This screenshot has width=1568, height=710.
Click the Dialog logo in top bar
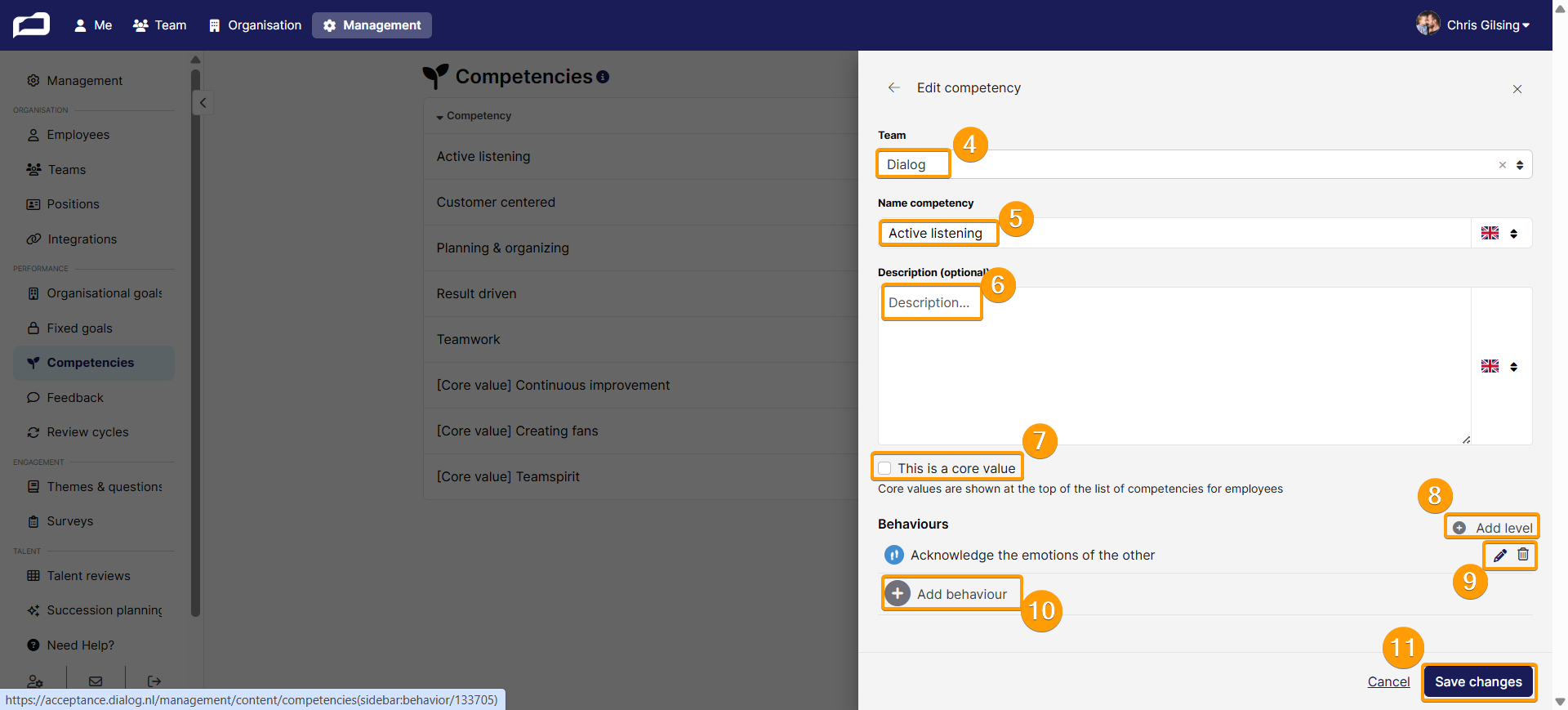31,25
